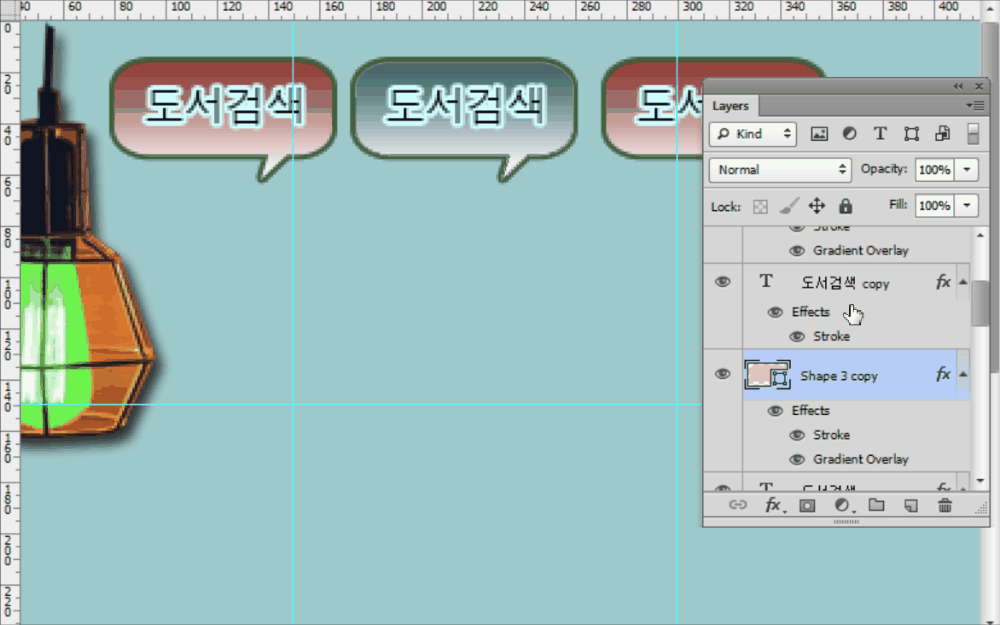Toggle Gradient Overlay under Shape 3 copy
This screenshot has height=625, width=1000.
tap(797, 459)
